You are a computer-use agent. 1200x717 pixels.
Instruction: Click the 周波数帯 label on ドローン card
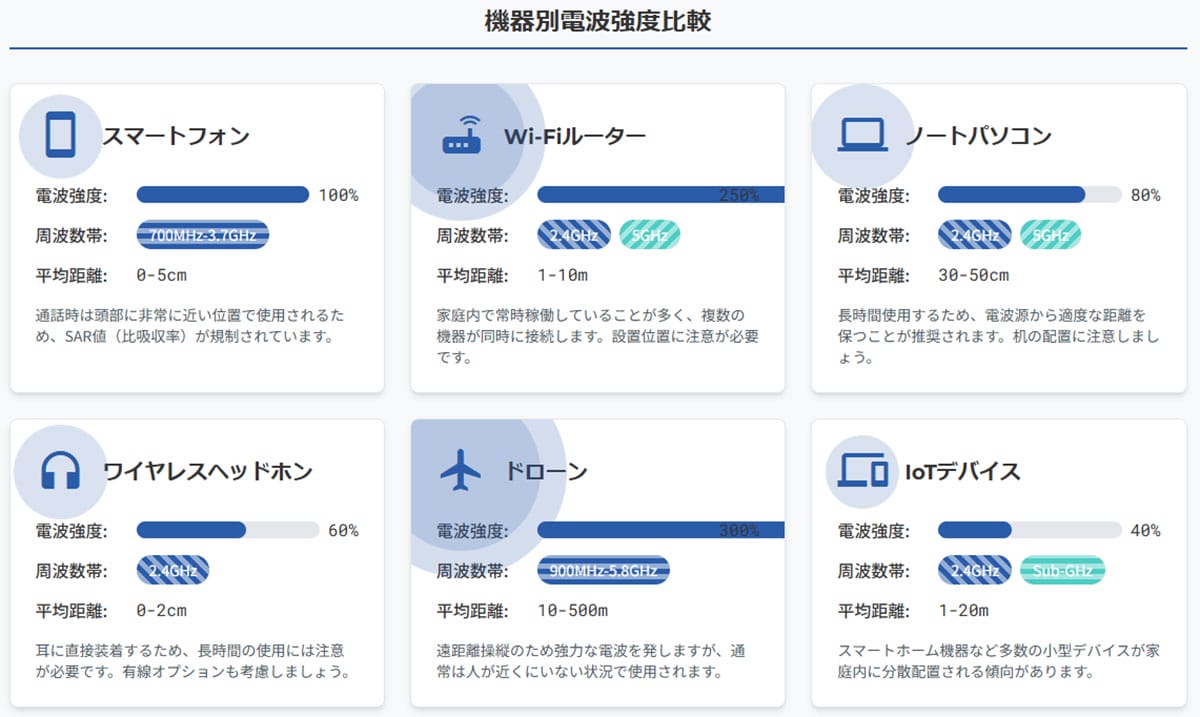point(473,571)
